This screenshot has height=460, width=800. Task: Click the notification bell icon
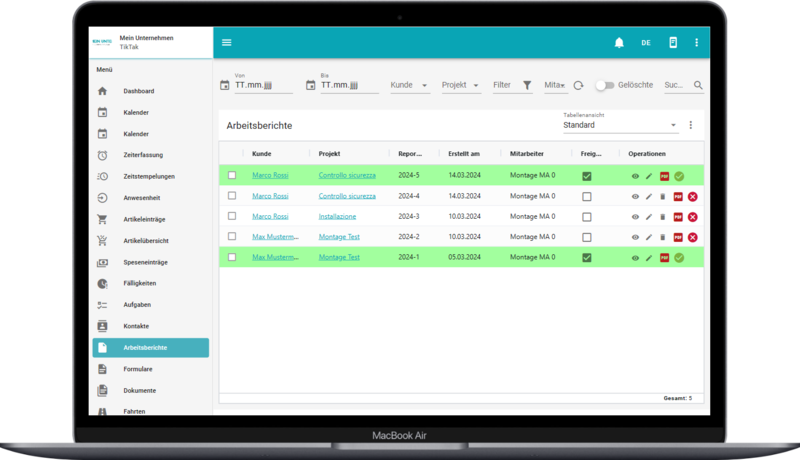619,42
